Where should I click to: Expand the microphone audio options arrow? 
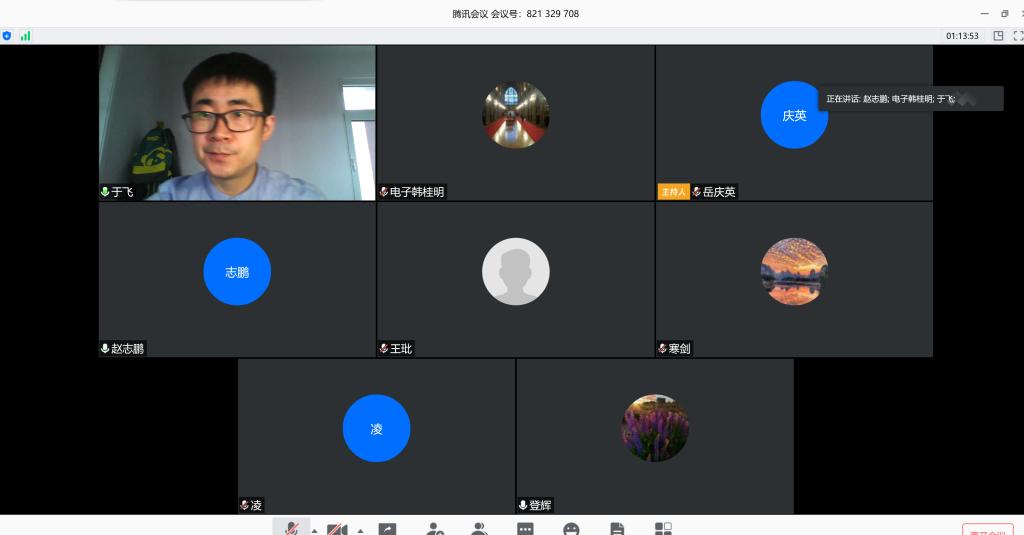pyautogui.click(x=314, y=530)
